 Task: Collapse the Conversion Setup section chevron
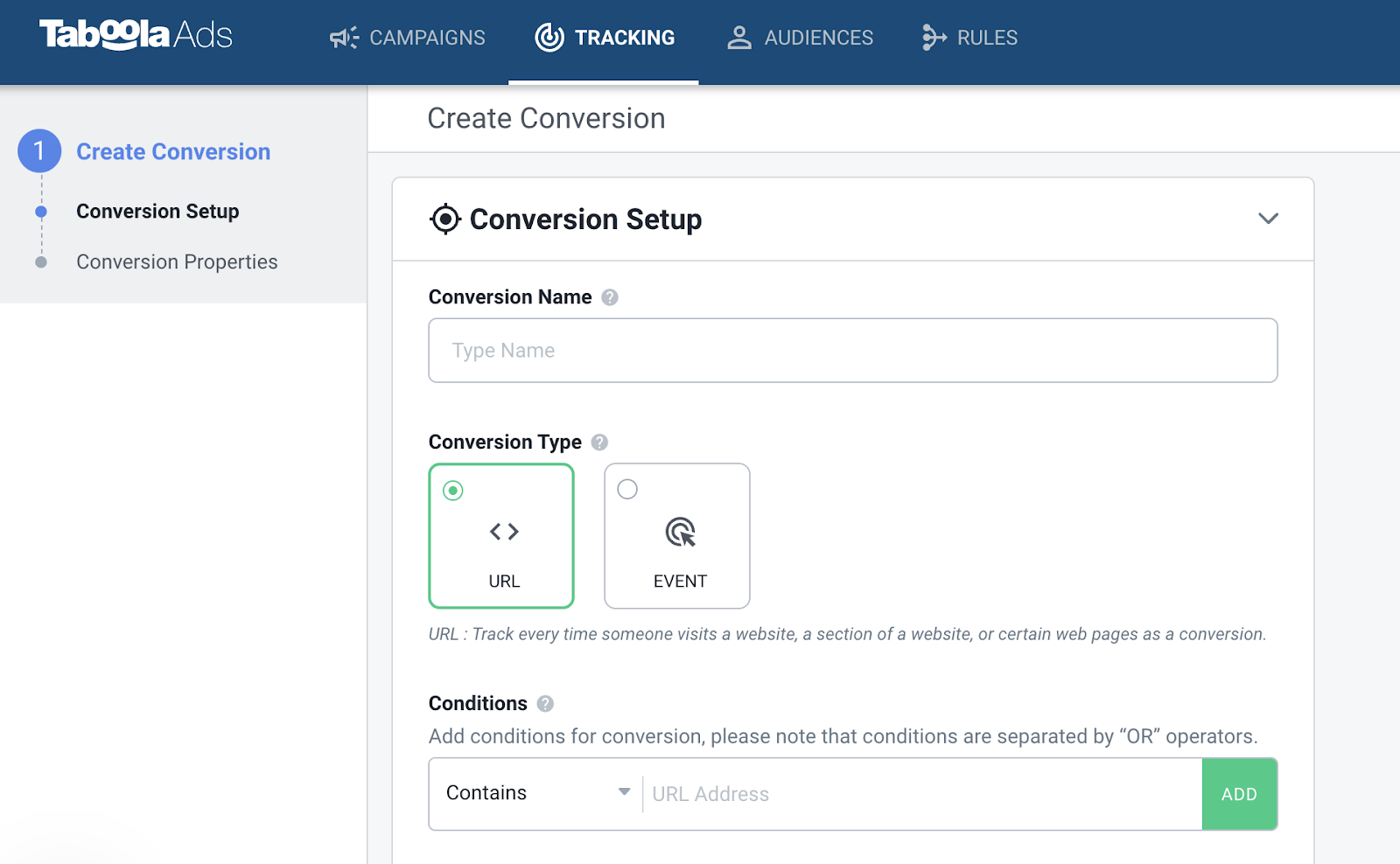(x=1268, y=219)
